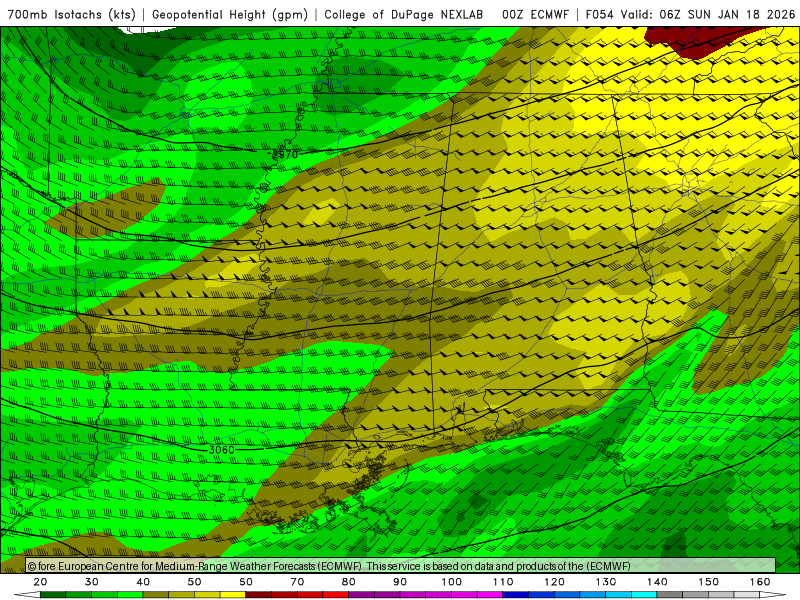Viewport: 800px width, 600px height.
Task: Pick the dark gray swatch under 140
Action: click(670, 595)
